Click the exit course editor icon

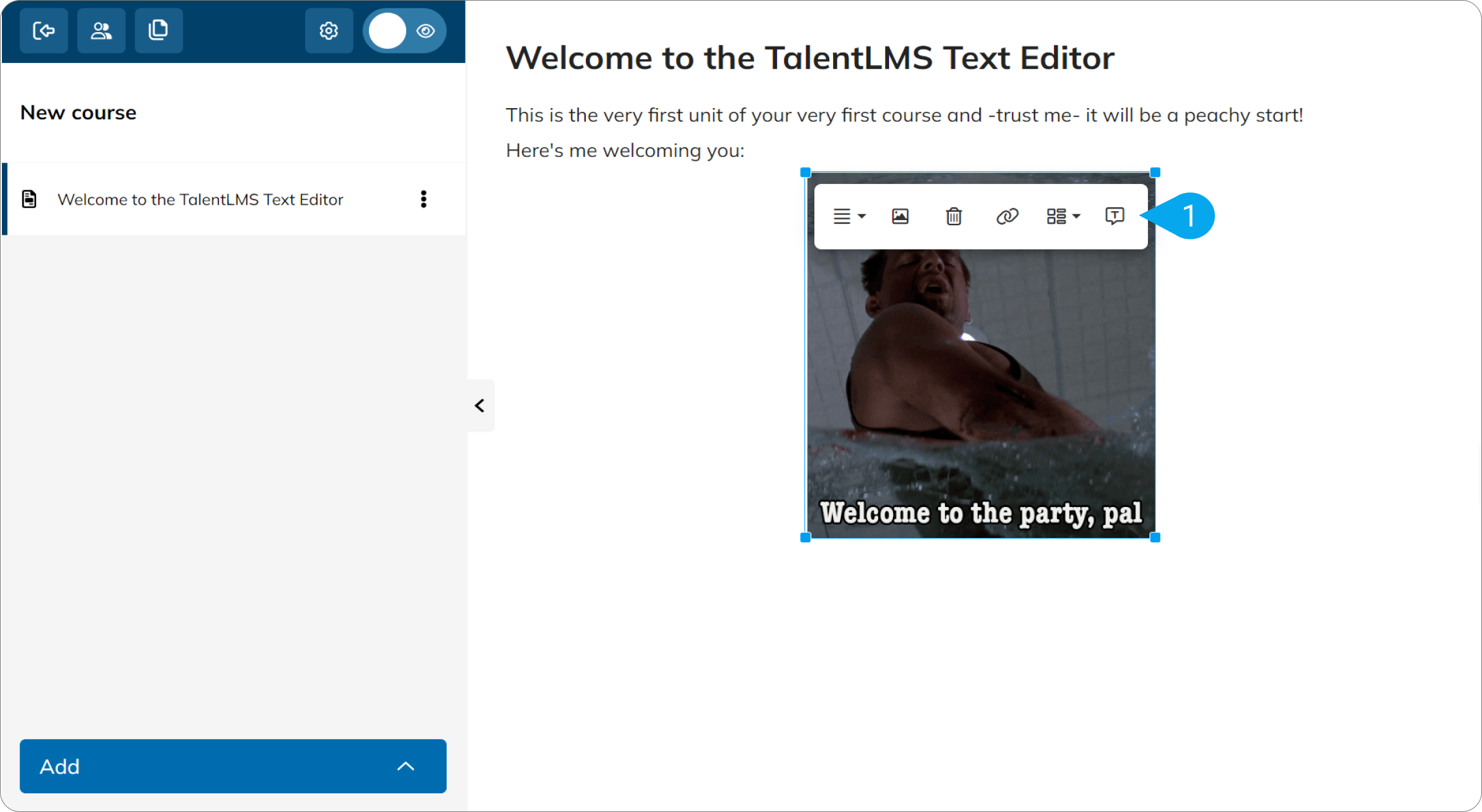point(44,31)
